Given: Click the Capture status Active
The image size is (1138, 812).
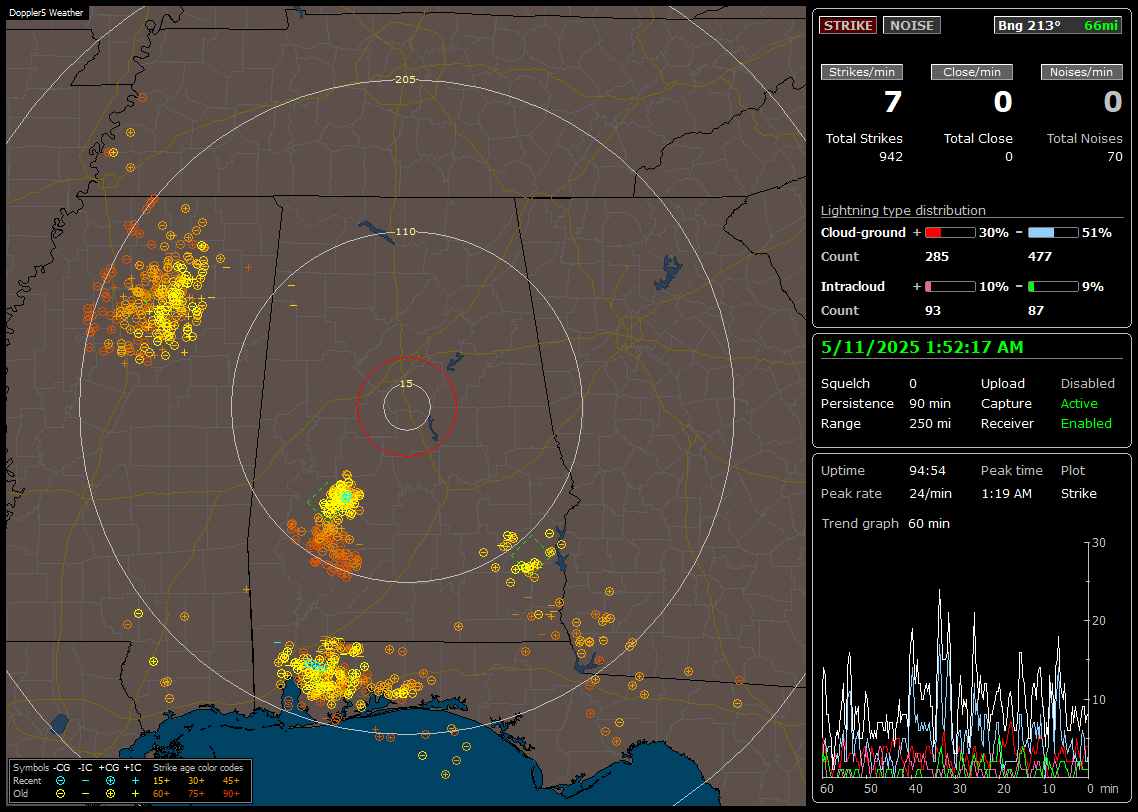Looking at the screenshot, I should pos(1079,403).
